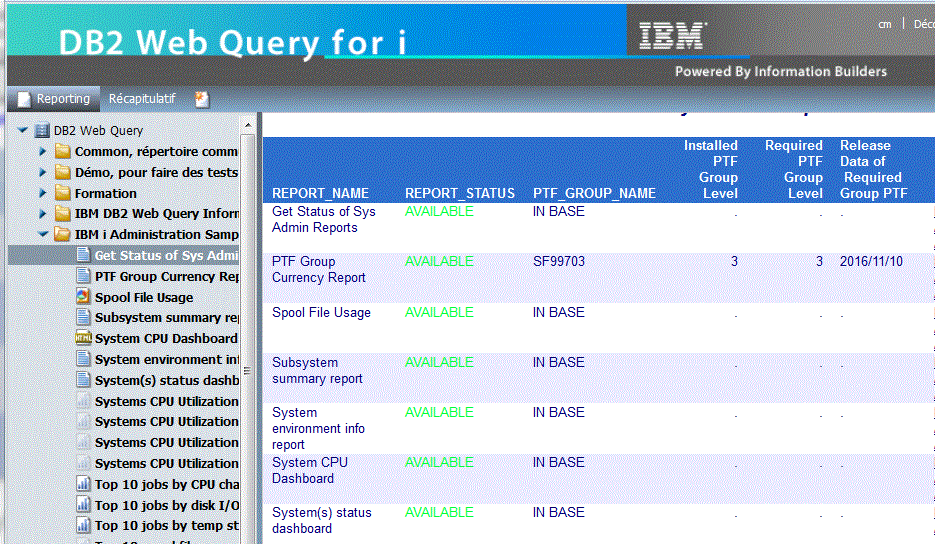935x544 pixels.
Task: Click the System(s) status dashboard icon
Action: 84,379
